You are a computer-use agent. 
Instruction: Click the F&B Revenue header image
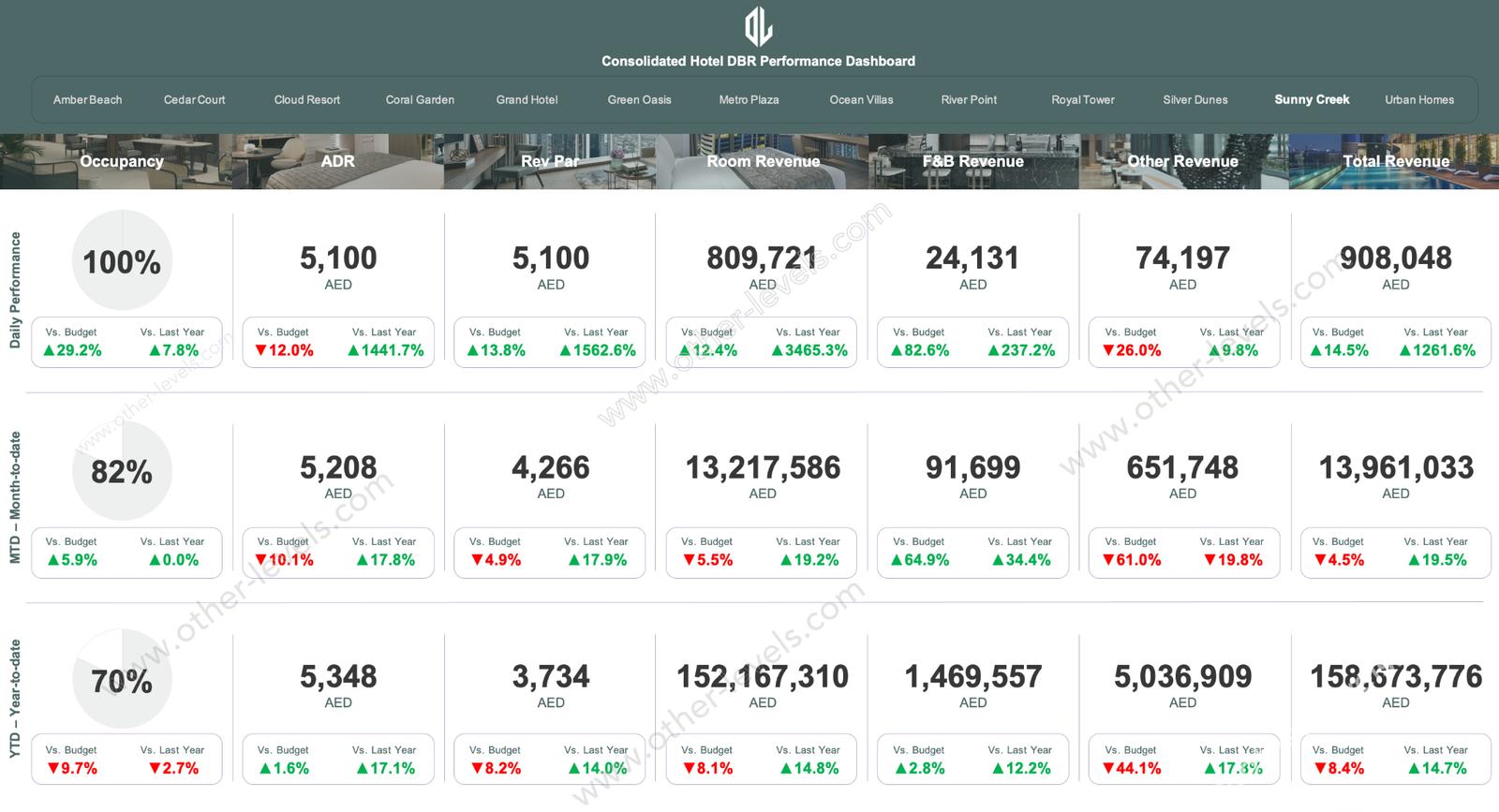[x=973, y=161]
